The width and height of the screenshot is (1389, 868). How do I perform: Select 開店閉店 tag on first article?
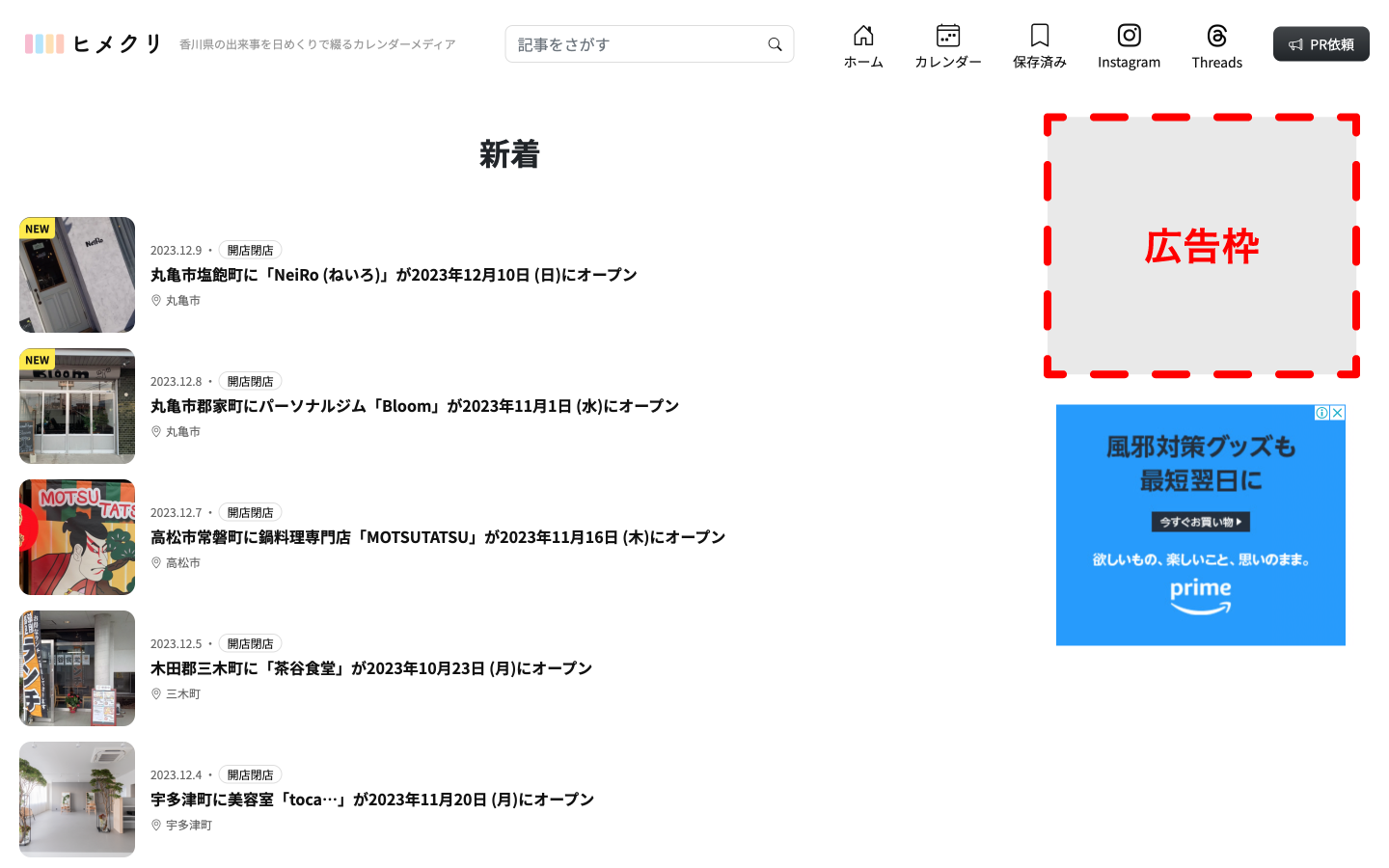pyautogui.click(x=250, y=250)
